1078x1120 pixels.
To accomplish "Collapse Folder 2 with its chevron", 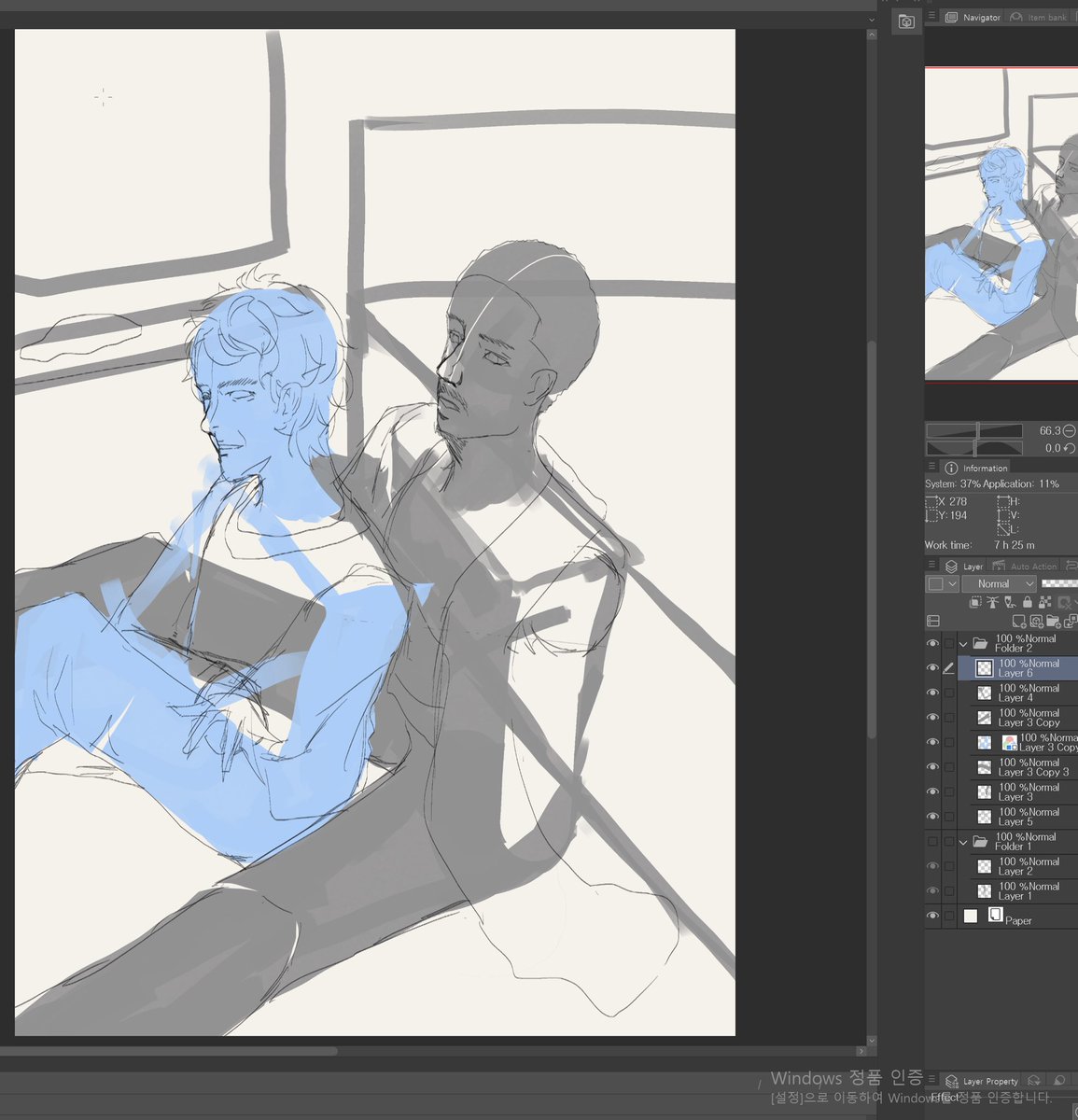I will coord(962,643).
